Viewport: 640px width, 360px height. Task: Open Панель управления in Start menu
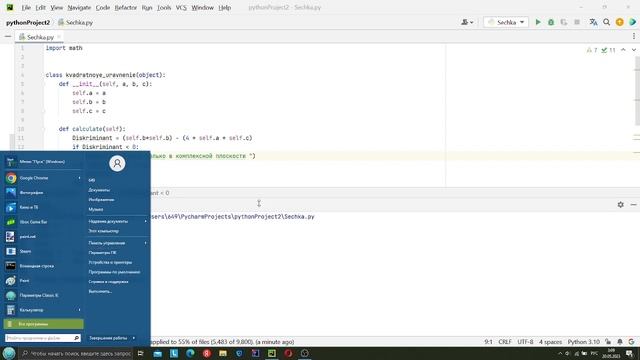tap(118, 243)
